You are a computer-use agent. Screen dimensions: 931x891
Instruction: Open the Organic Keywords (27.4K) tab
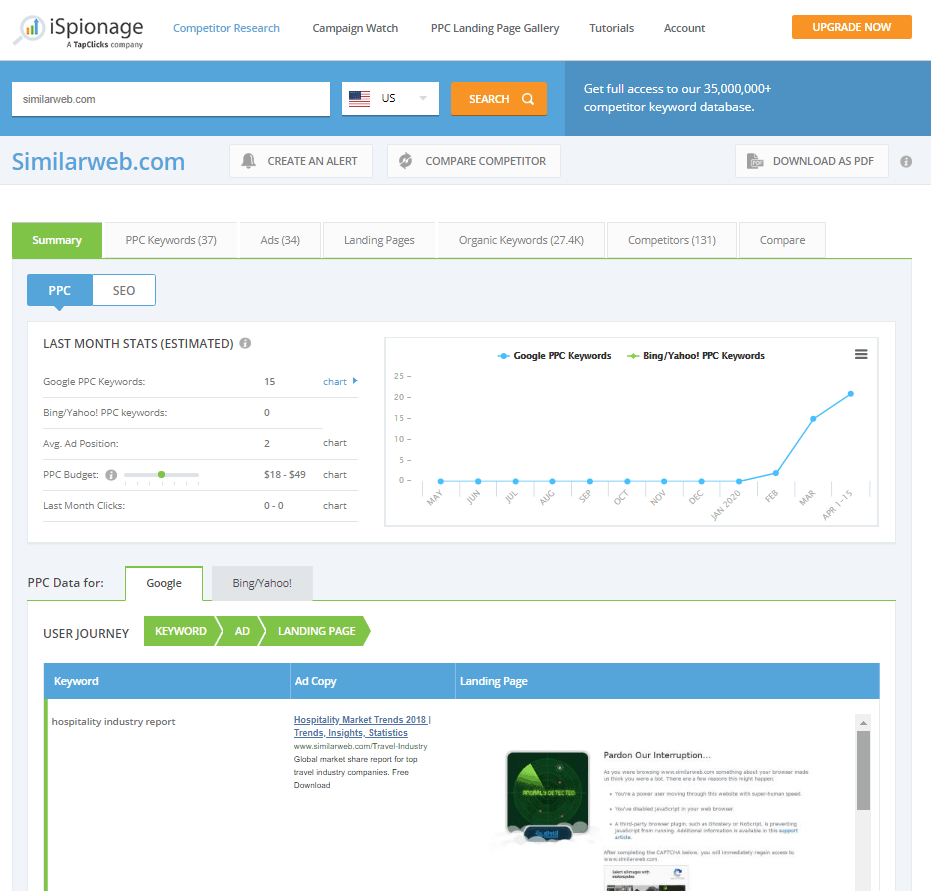pos(521,240)
